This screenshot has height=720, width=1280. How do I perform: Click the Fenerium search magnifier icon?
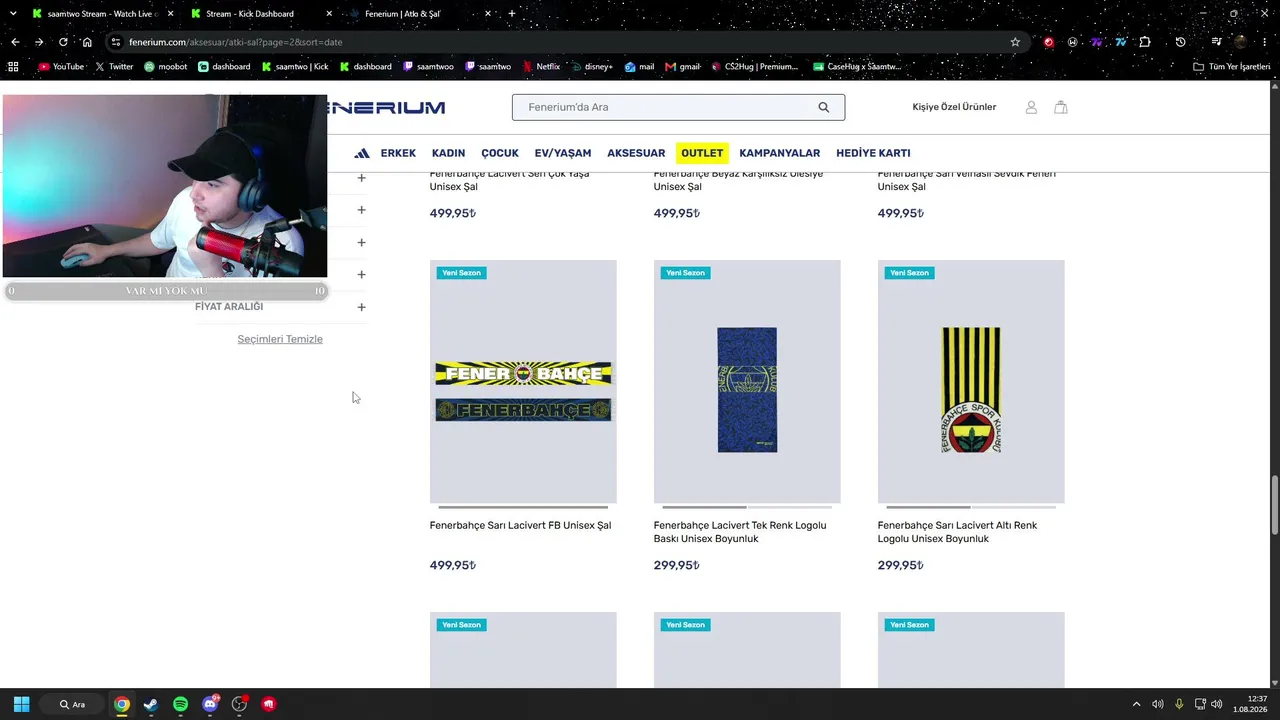click(824, 107)
